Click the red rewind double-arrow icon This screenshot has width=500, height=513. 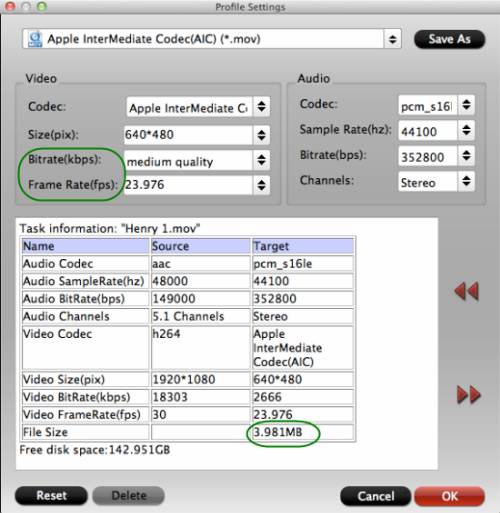point(467,291)
